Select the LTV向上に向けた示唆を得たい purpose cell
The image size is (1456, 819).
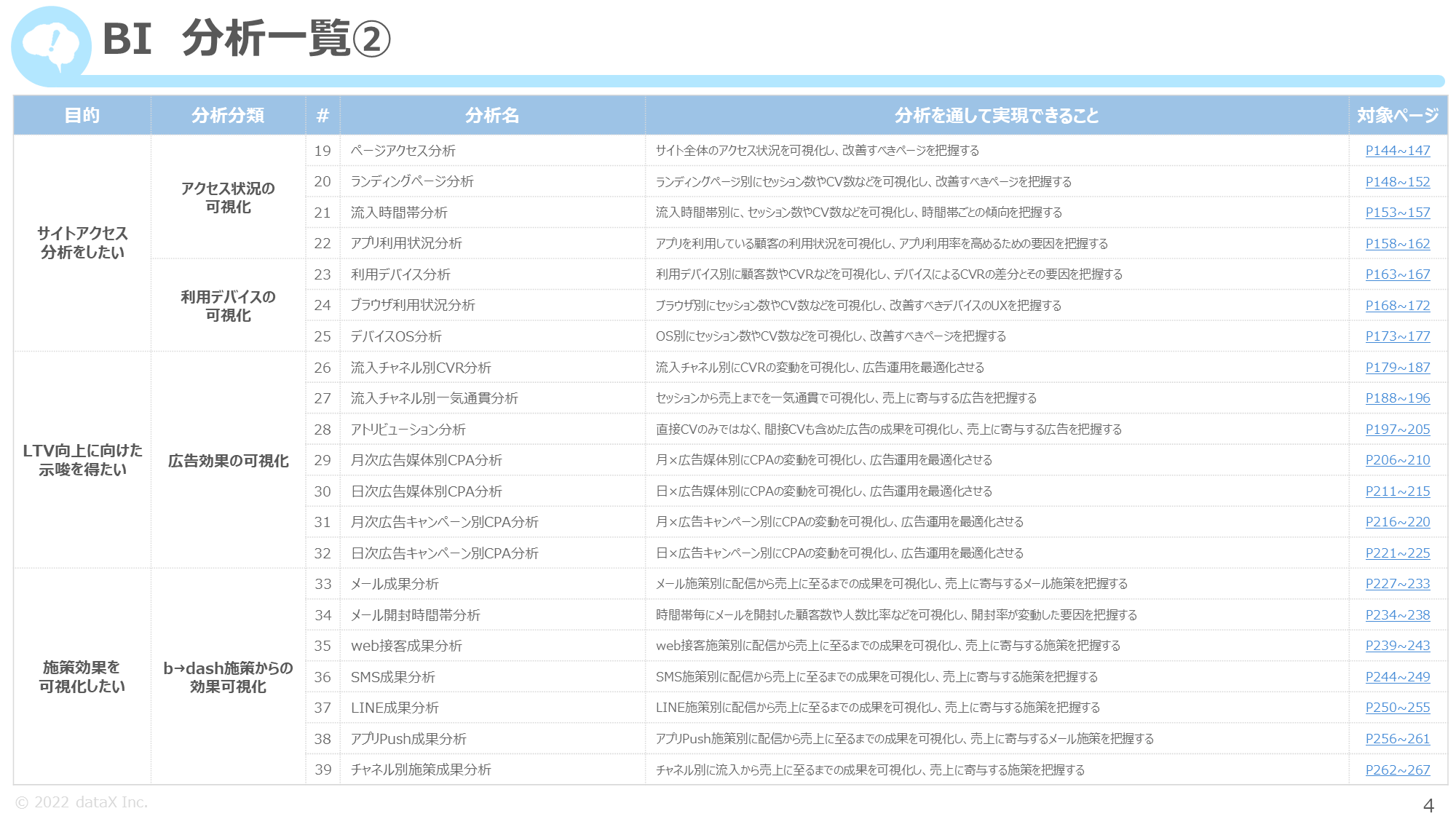coord(82,460)
